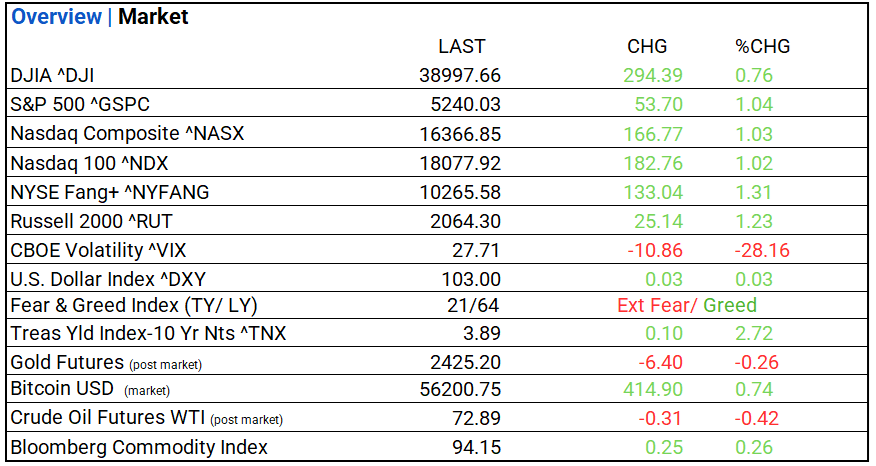Select NYSE Fang+ ^NYFANG row label
This screenshot has width=876, height=466.
coord(109,191)
